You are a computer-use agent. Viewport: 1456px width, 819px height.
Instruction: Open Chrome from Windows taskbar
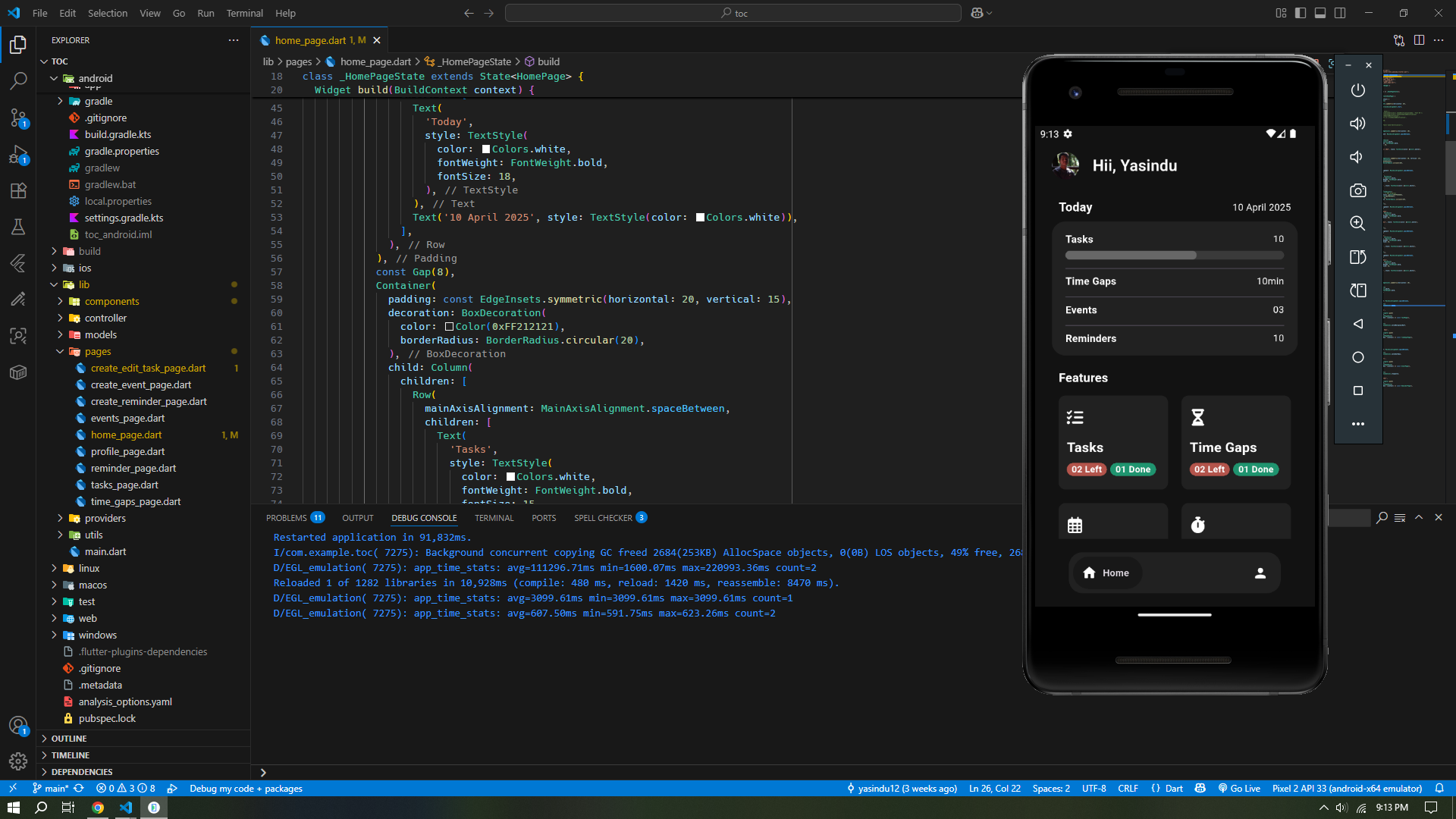(x=97, y=808)
